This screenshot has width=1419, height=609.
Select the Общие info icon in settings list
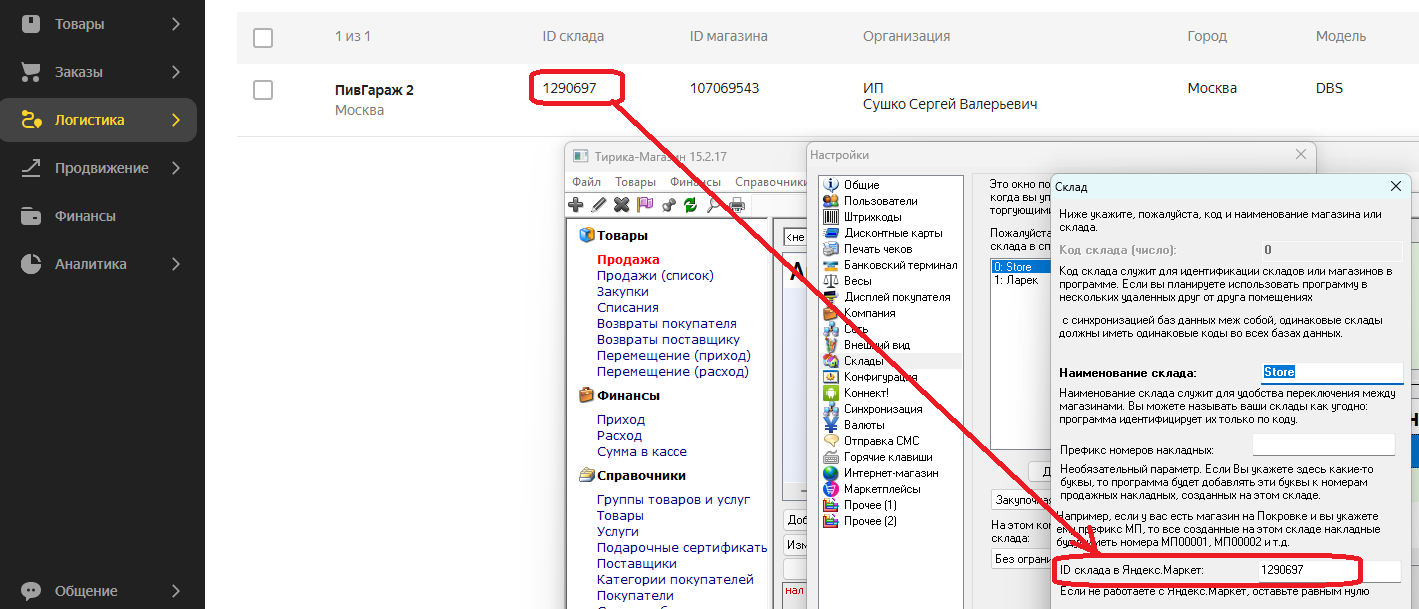click(831, 185)
